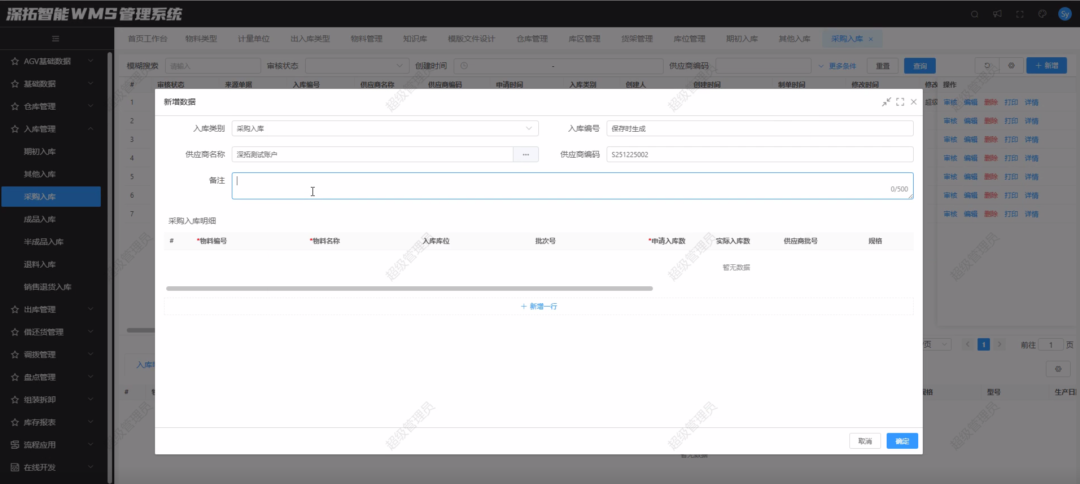Click the 备注 remarks text area
Image resolution: width=1080 pixels, height=484 pixels.
[x=572, y=186]
